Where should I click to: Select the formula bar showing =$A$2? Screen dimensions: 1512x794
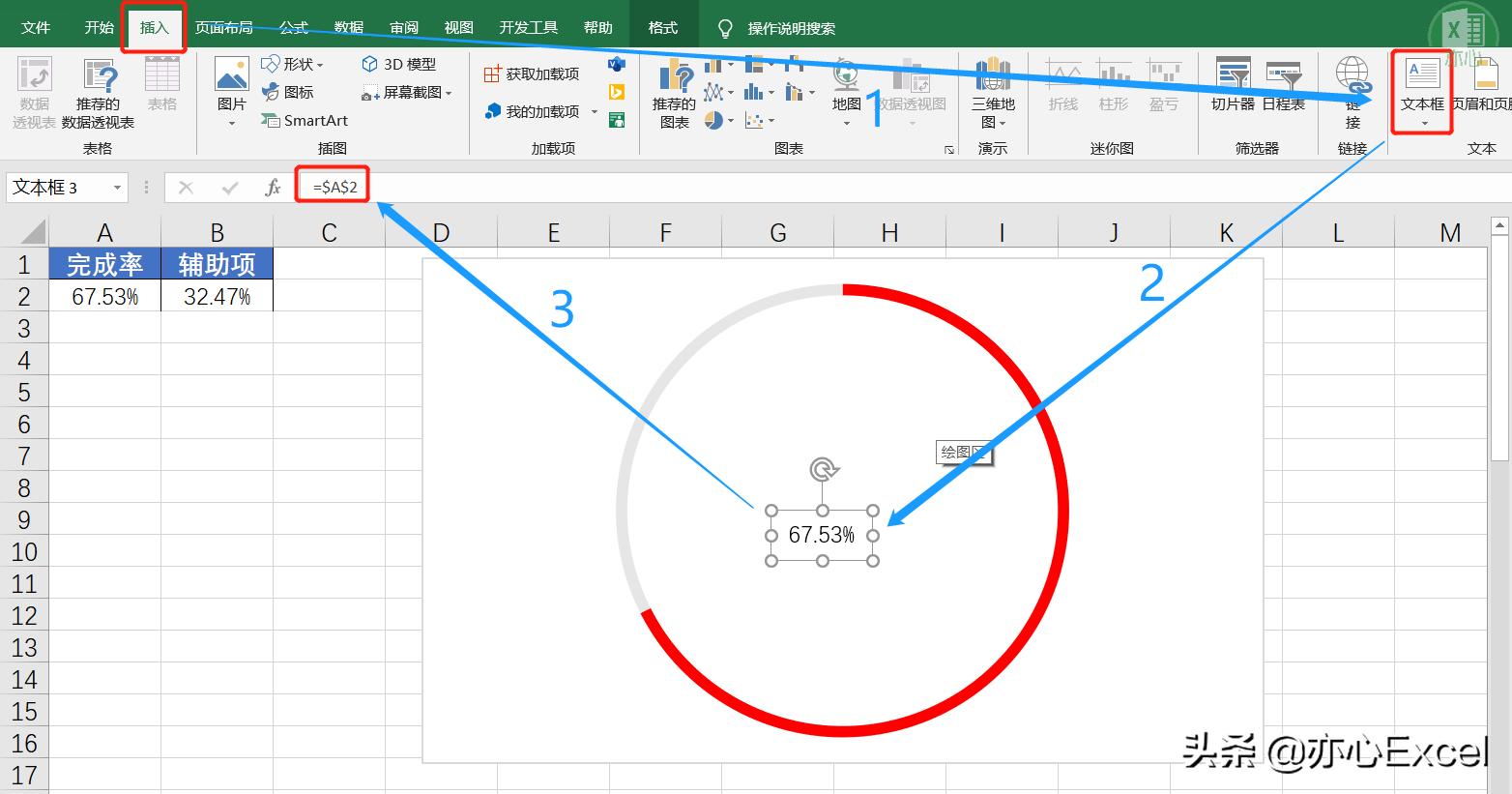(x=333, y=186)
